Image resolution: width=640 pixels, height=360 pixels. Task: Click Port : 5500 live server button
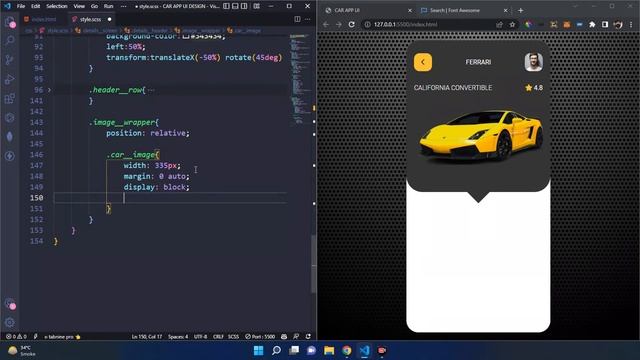[x=260, y=336]
